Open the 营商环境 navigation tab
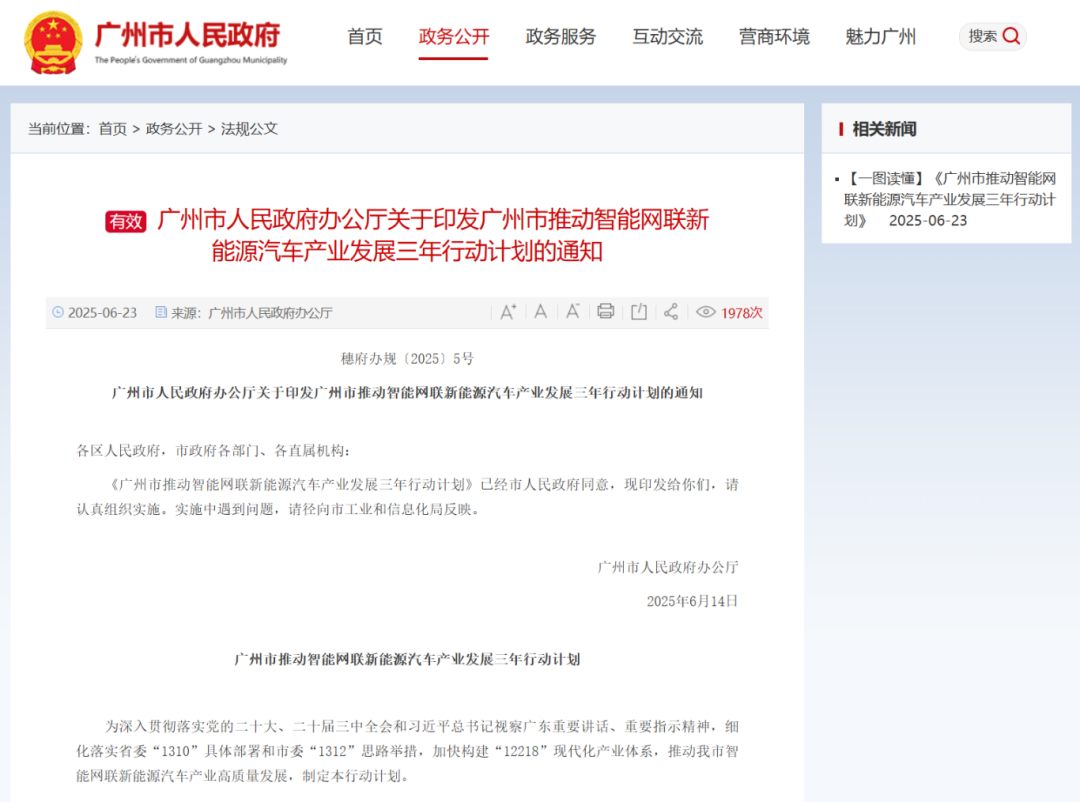The width and height of the screenshot is (1080, 802). click(773, 37)
